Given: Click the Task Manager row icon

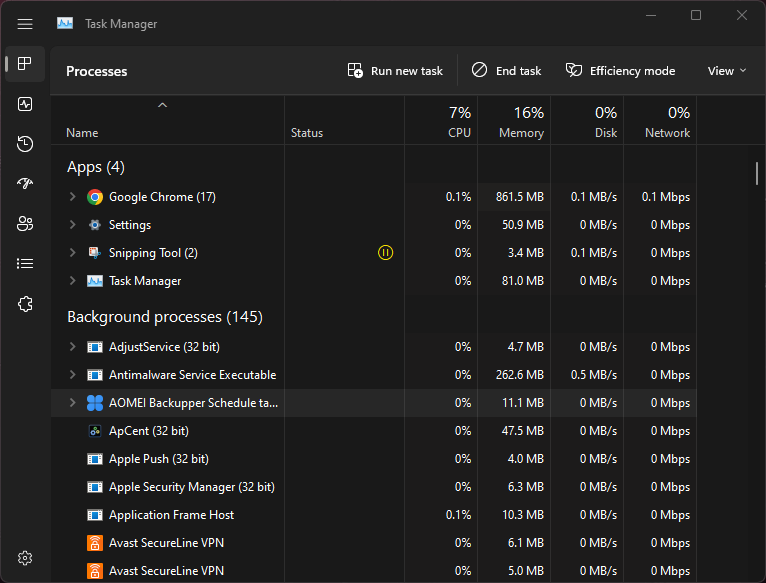Looking at the screenshot, I should (x=95, y=281).
